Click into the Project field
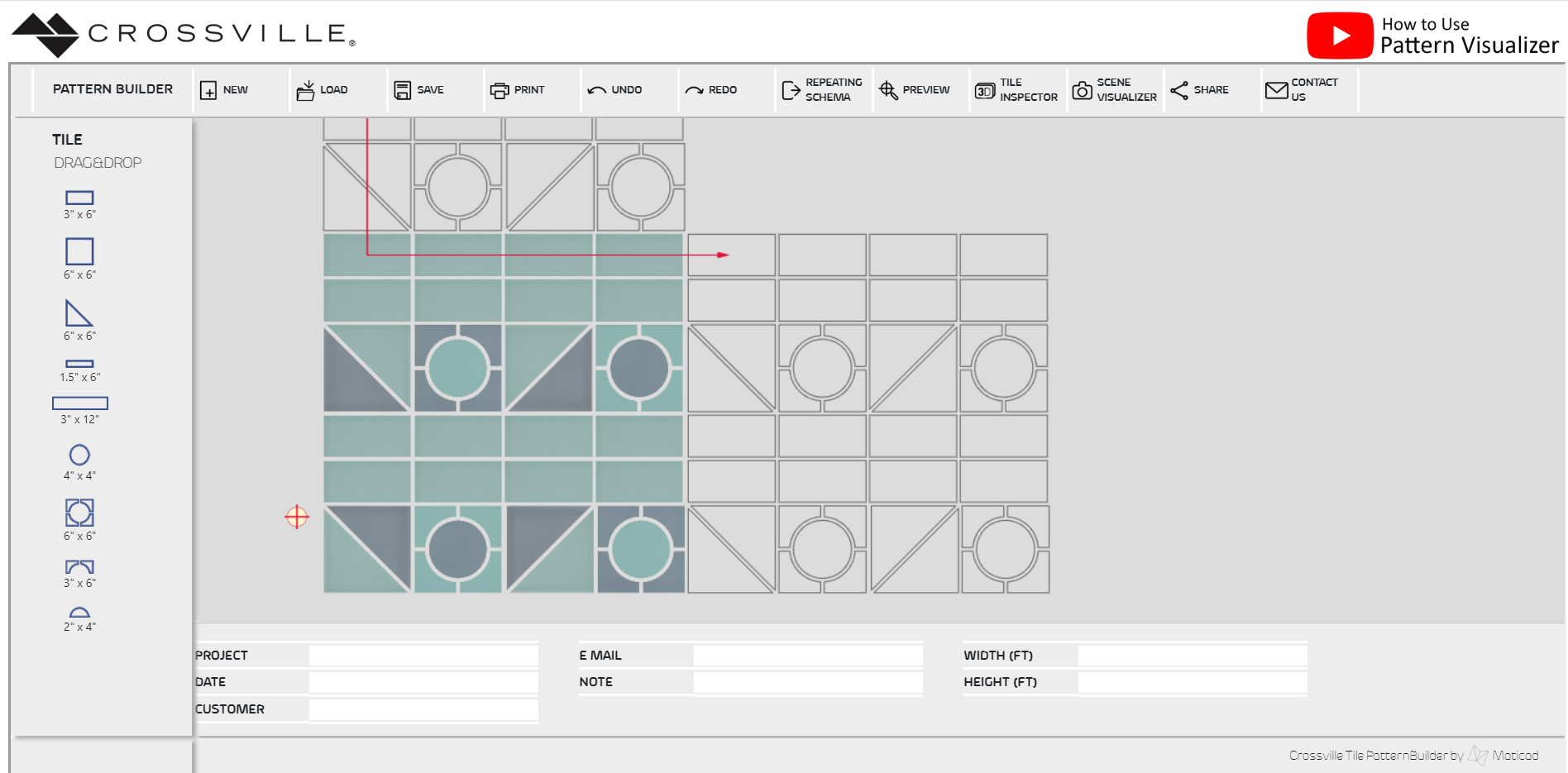 423,656
